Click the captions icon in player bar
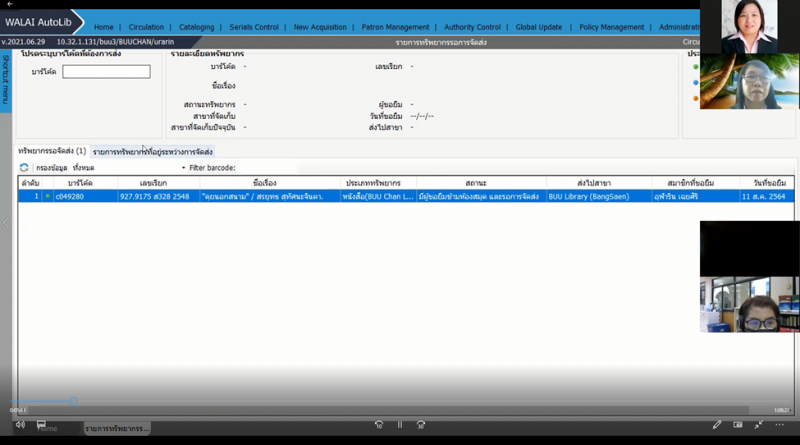The image size is (800, 445). (x=738, y=425)
